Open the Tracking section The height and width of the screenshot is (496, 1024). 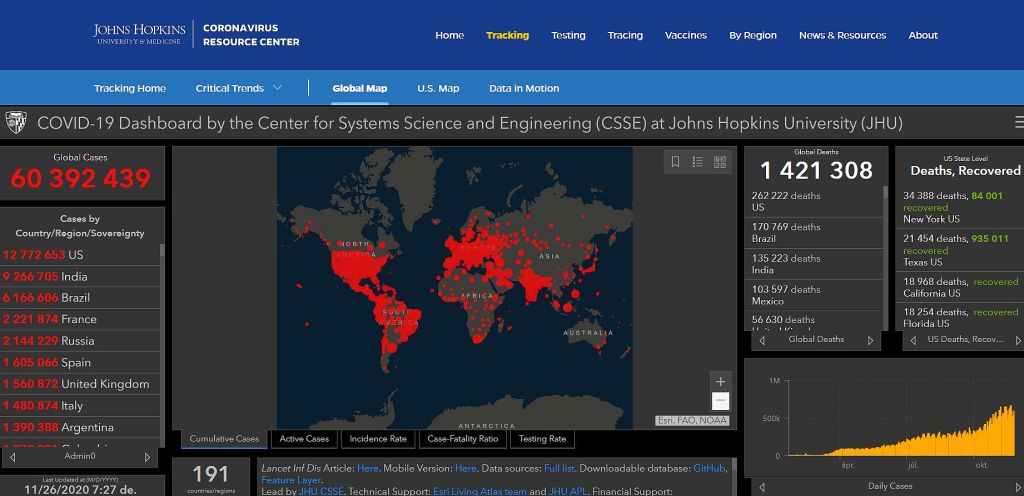[507, 35]
